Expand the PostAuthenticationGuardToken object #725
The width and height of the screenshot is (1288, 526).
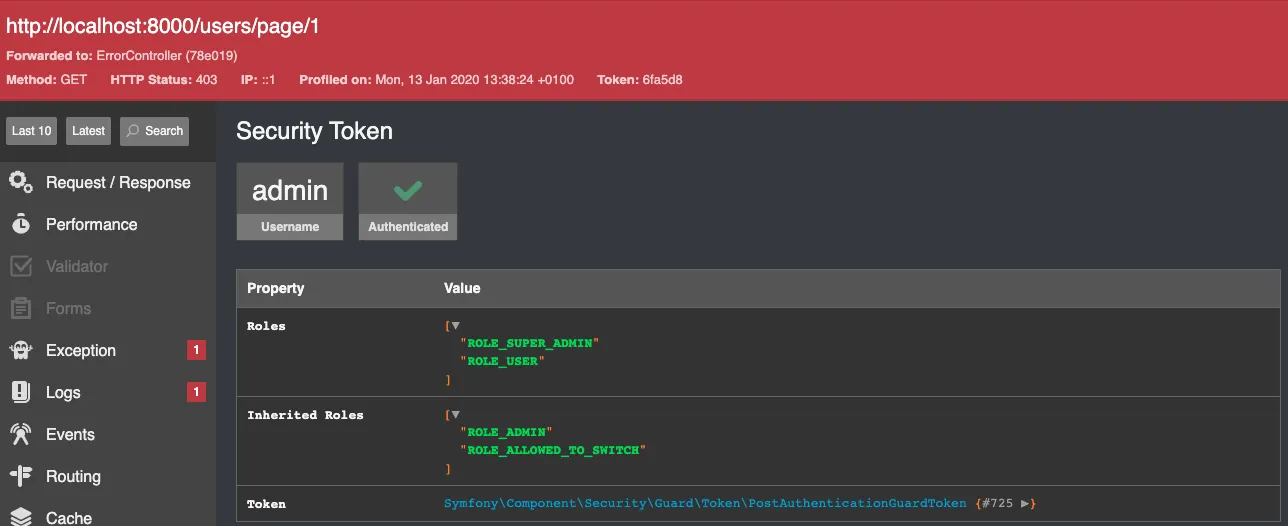1026,504
